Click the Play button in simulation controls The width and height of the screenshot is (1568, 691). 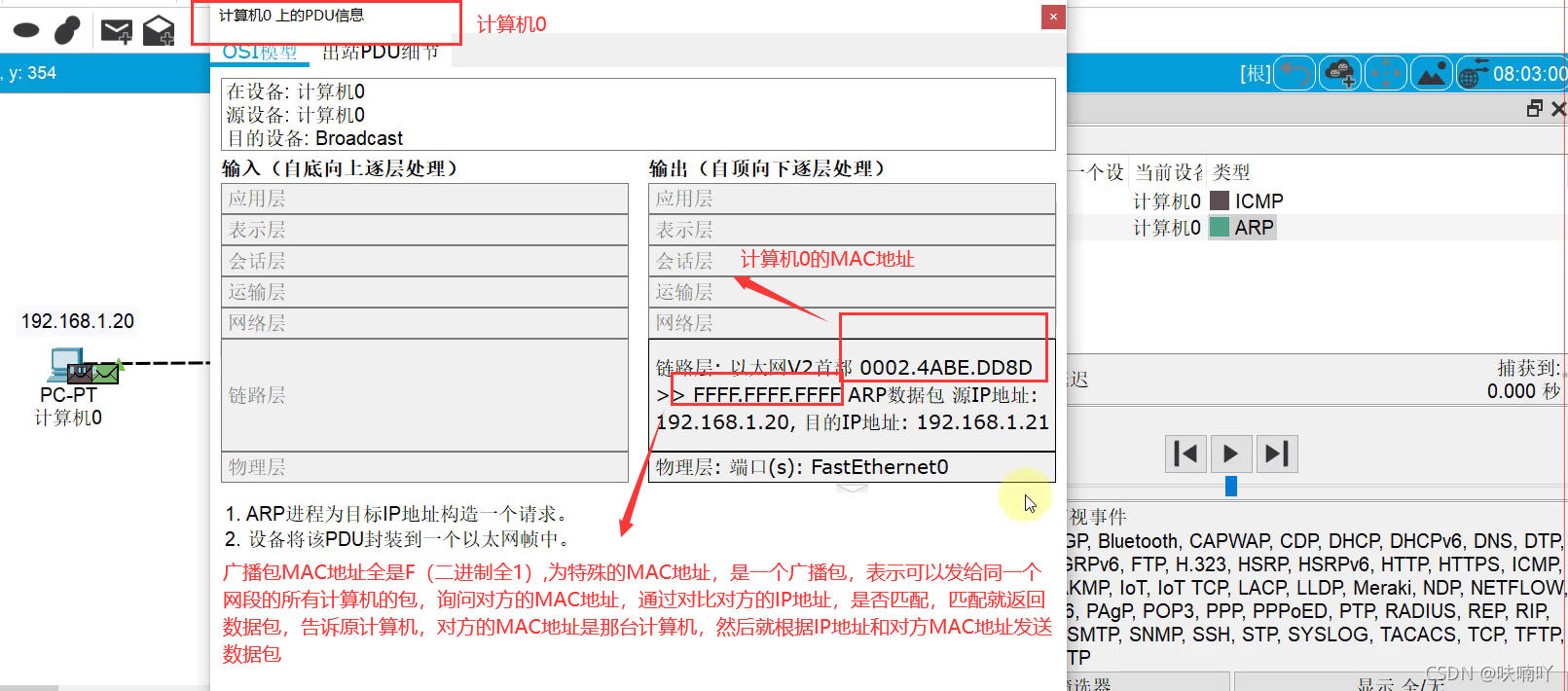point(1230,454)
